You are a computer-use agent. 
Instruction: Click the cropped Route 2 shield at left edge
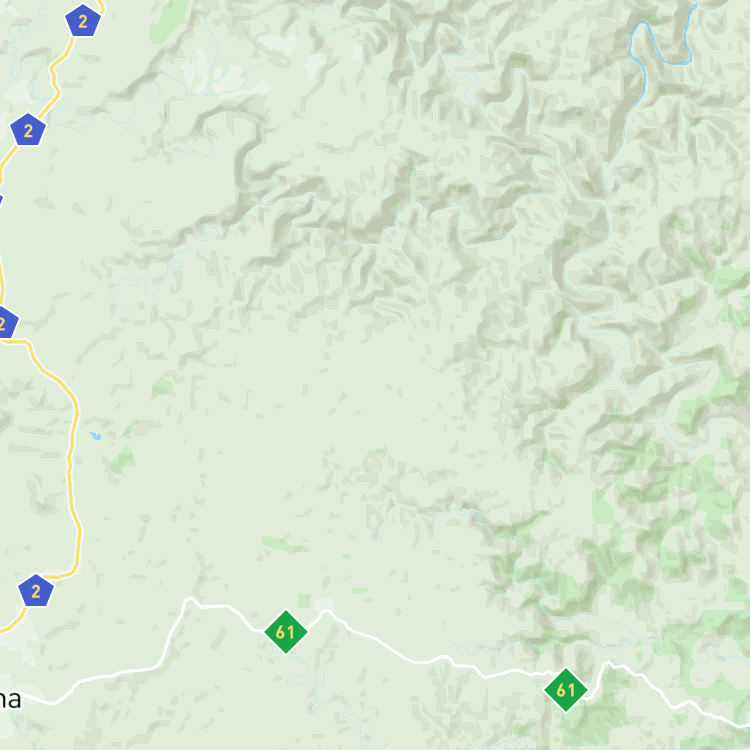tap(6, 323)
